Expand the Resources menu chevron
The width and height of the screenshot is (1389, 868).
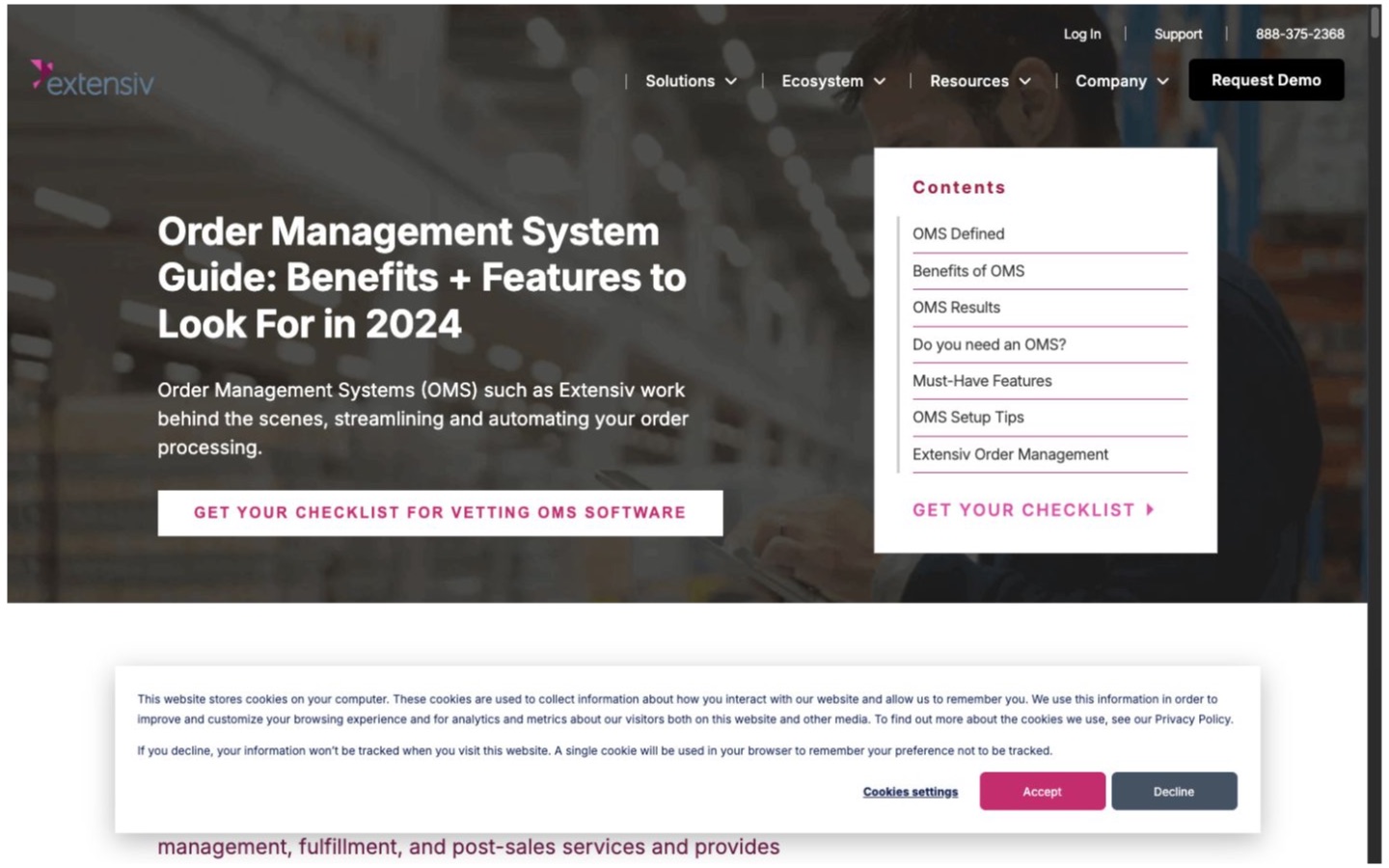pos(1025,82)
